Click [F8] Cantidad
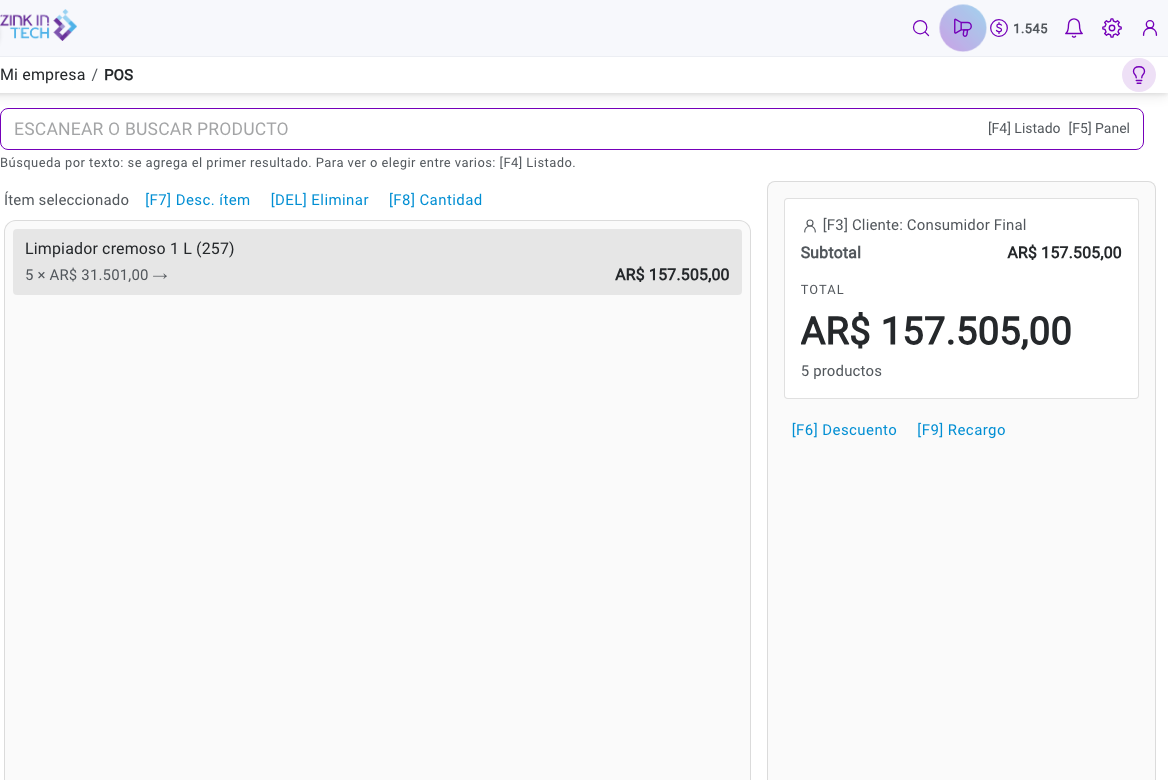The height and width of the screenshot is (780, 1168). pyautogui.click(x=435, y=200)
